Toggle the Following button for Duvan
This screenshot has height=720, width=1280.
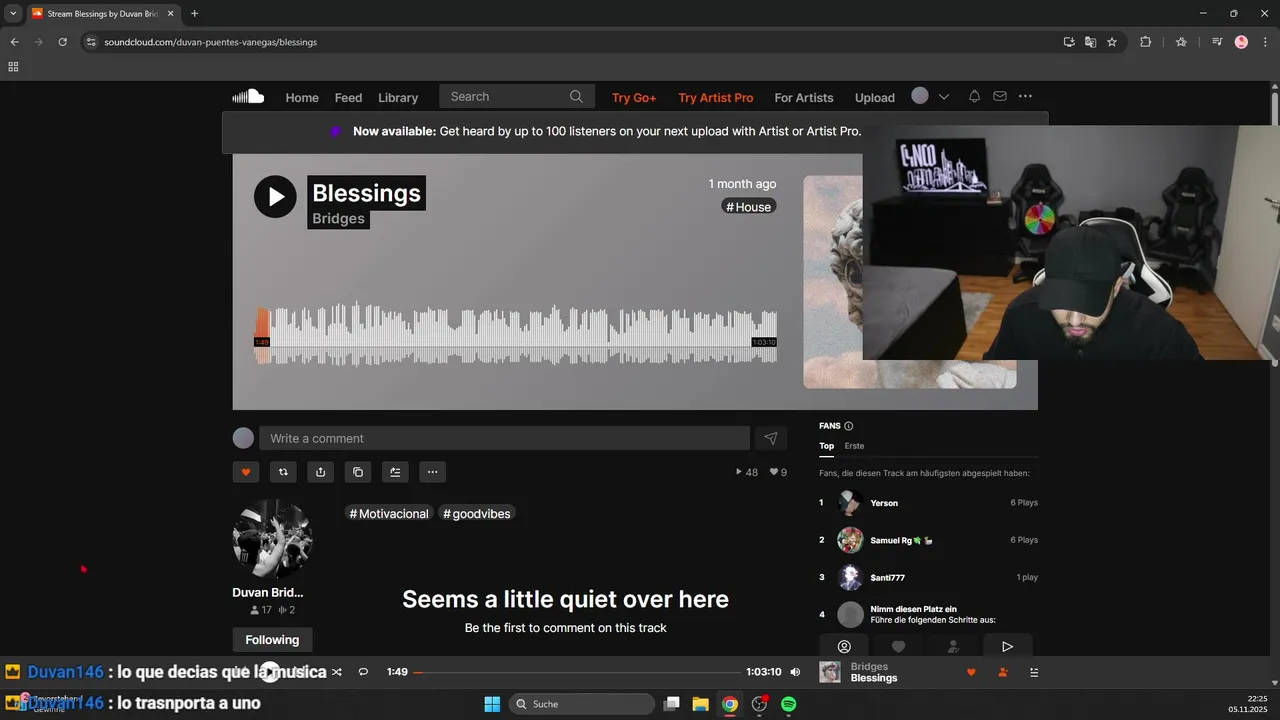272,640
